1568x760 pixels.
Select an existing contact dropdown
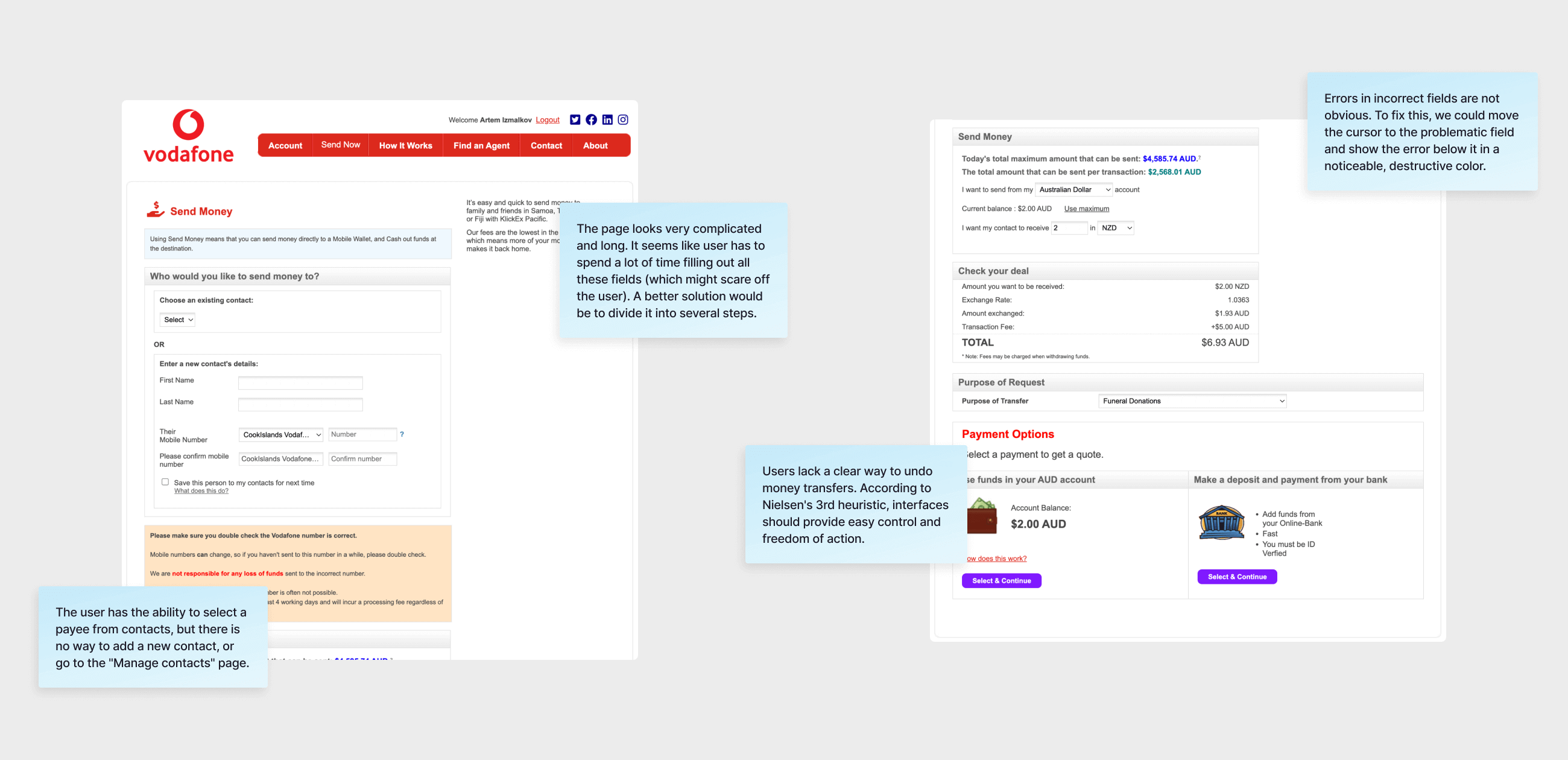pos(179,320)
